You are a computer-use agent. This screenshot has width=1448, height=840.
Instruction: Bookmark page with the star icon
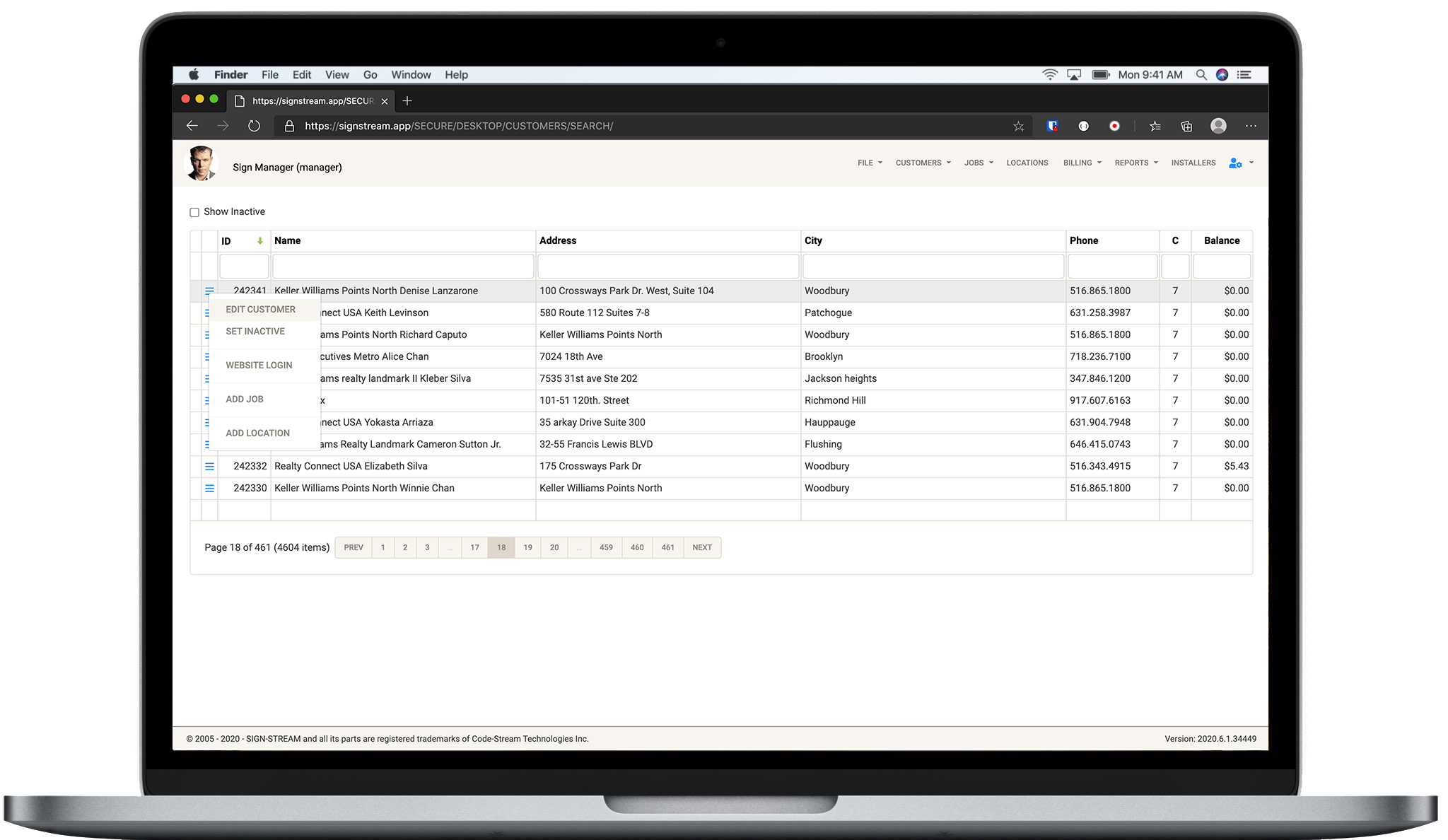coord(1018,126)
